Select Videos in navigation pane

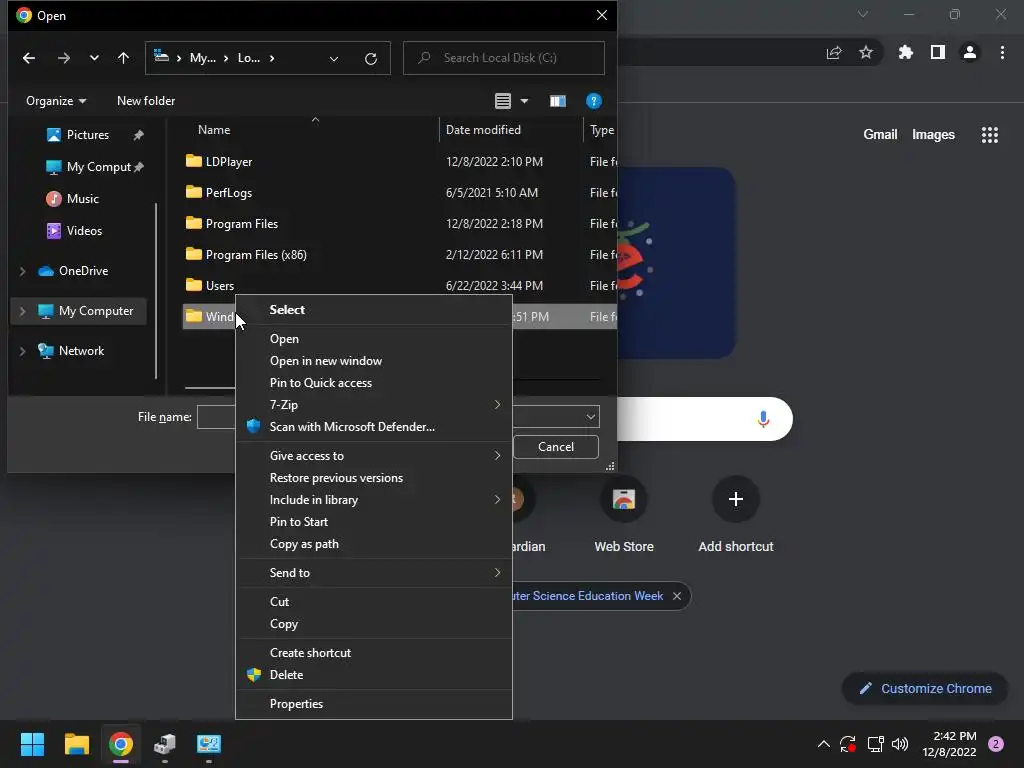(84, 231)
